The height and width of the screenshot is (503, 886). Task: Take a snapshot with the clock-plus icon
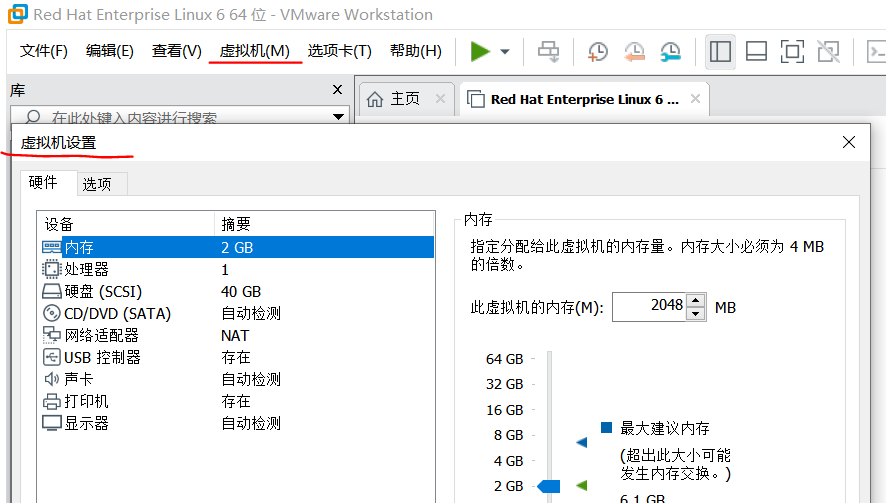[x=597, y=51]
